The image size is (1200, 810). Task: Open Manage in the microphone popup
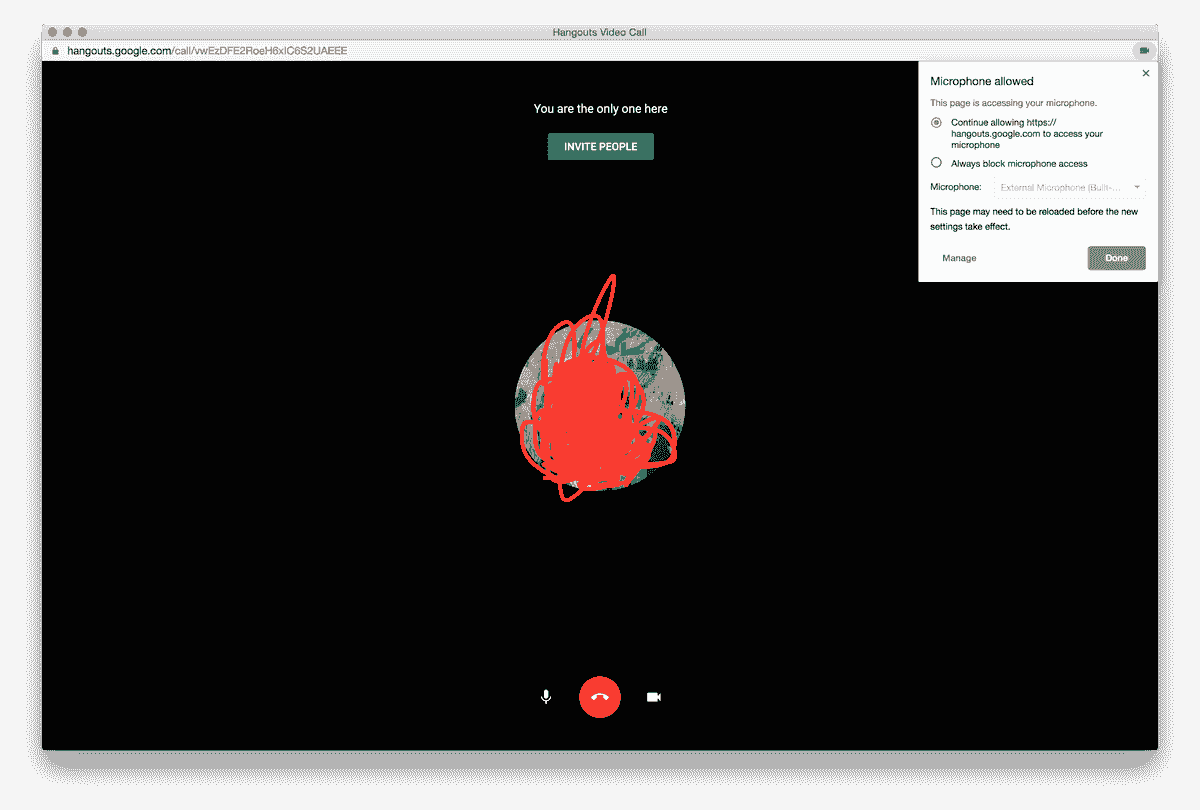[958, 257]
